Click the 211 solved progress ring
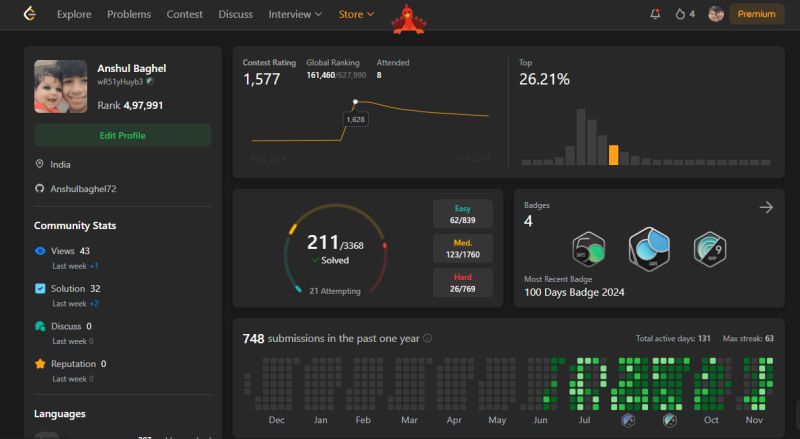This screenshot has width=800, height=439. pyautogui.click(x=335, y=249)
